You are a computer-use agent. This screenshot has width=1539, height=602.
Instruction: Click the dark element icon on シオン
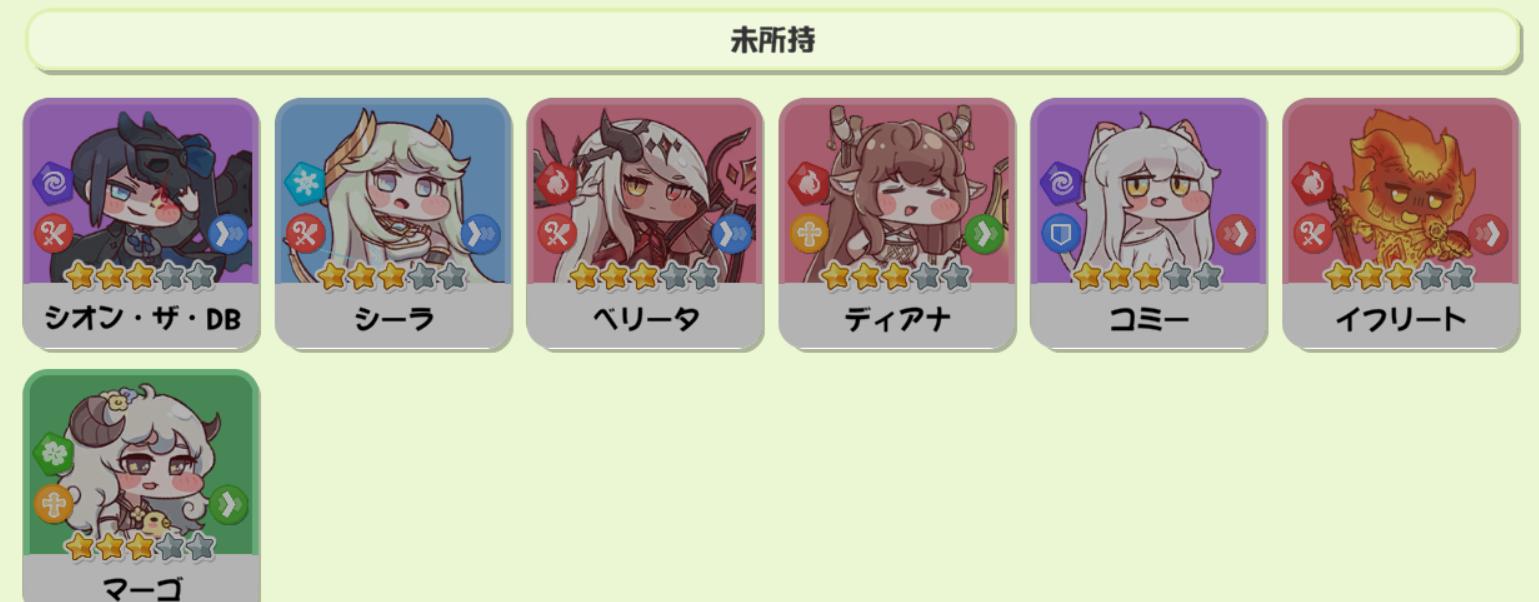(x=52, y=183)
